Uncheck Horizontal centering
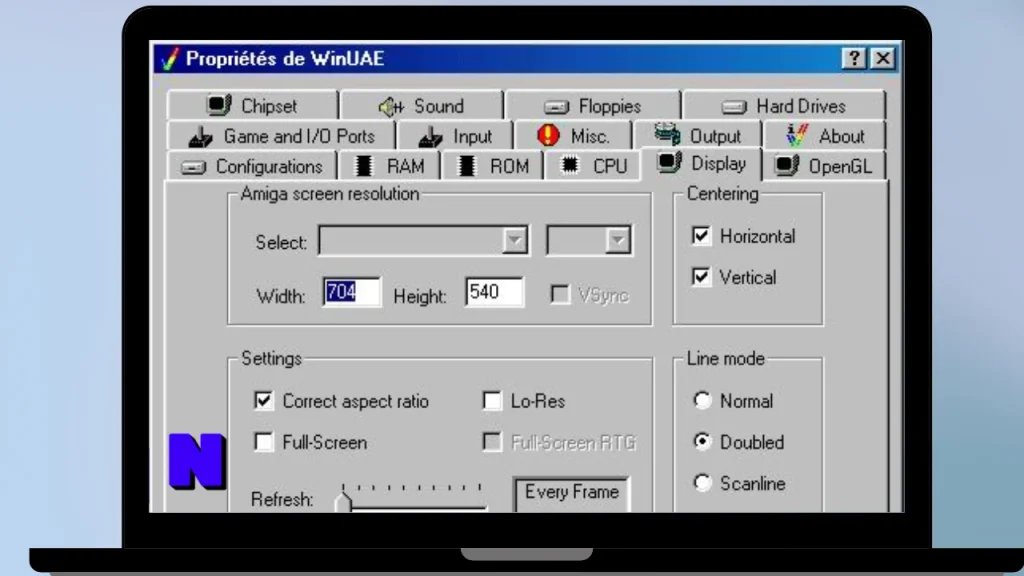The image size is (1024, 576). coord(701,236)
